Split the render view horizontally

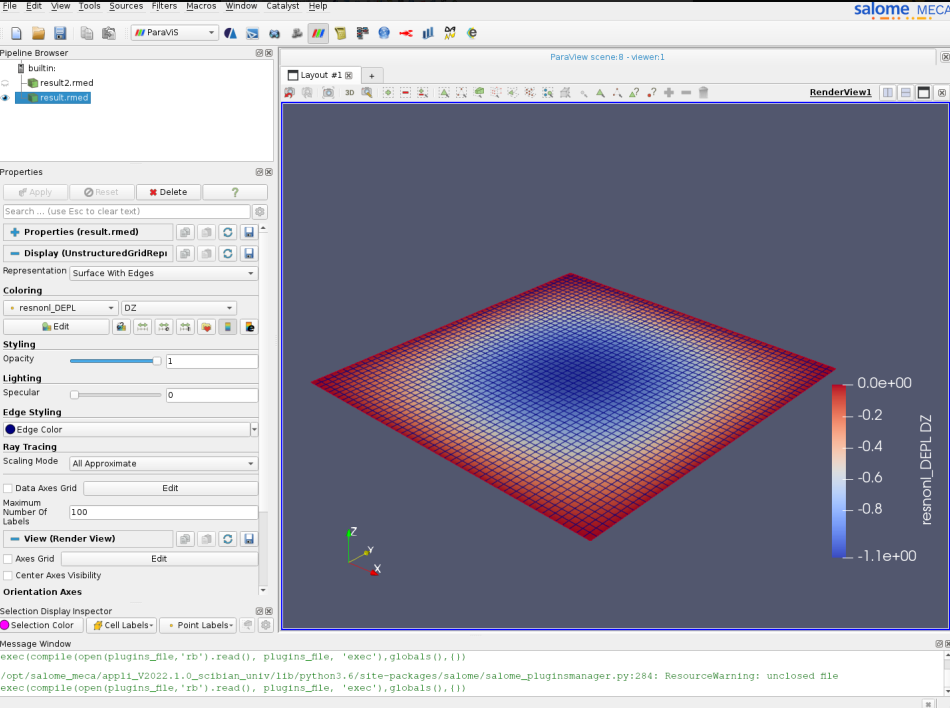pyautogui.click(x=888, y=93)
